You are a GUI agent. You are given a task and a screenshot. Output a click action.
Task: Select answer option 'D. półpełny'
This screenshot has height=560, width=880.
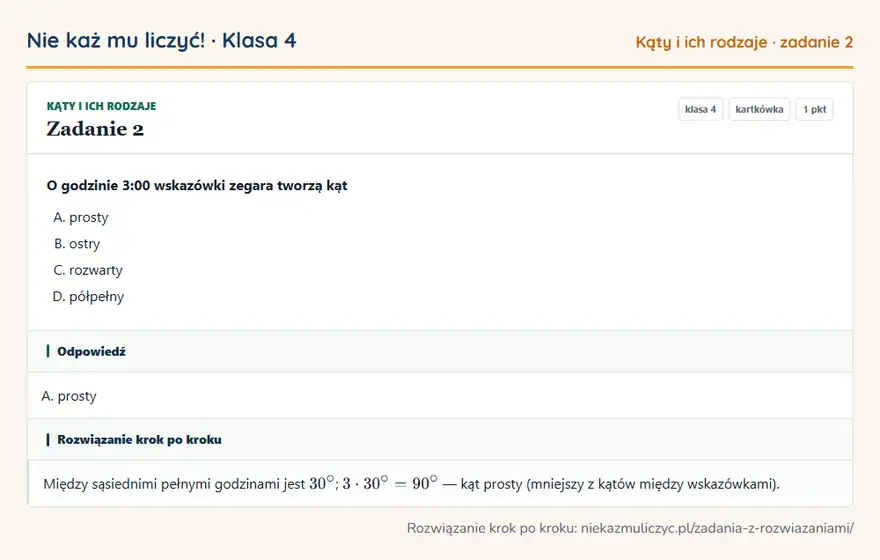coord(88,297)
